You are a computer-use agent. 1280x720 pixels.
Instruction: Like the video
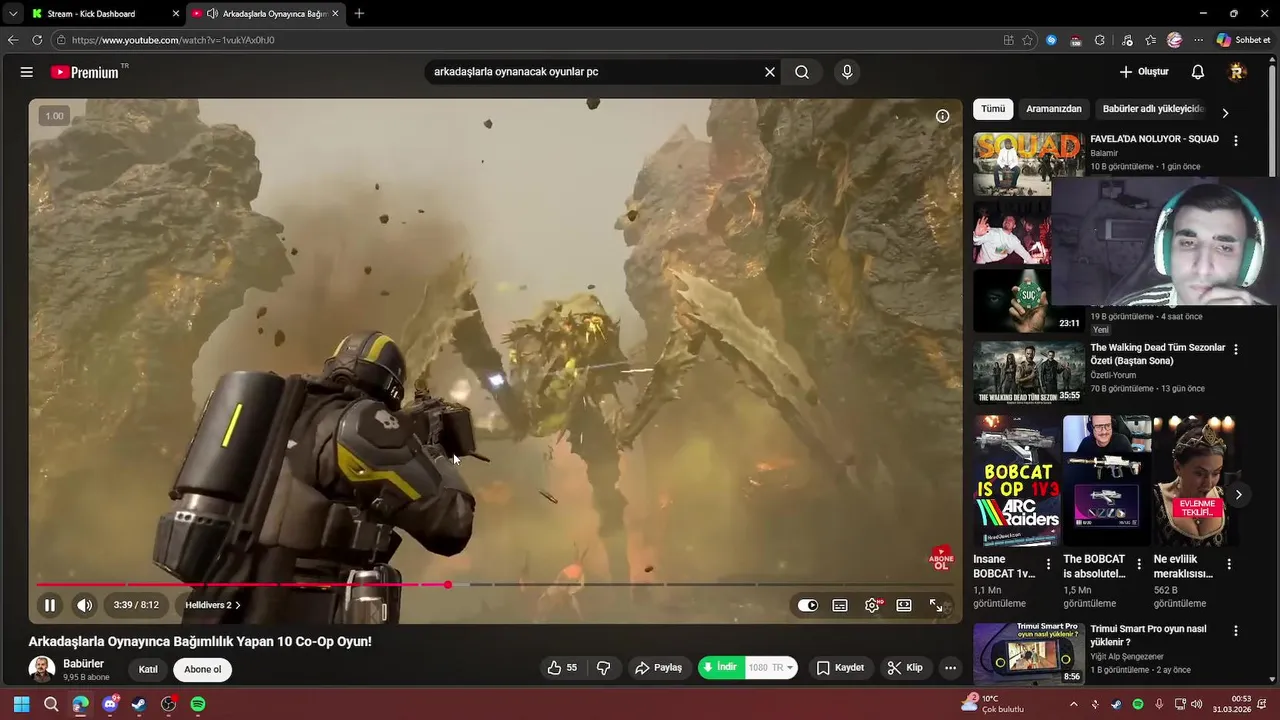(x=563, y=668)
